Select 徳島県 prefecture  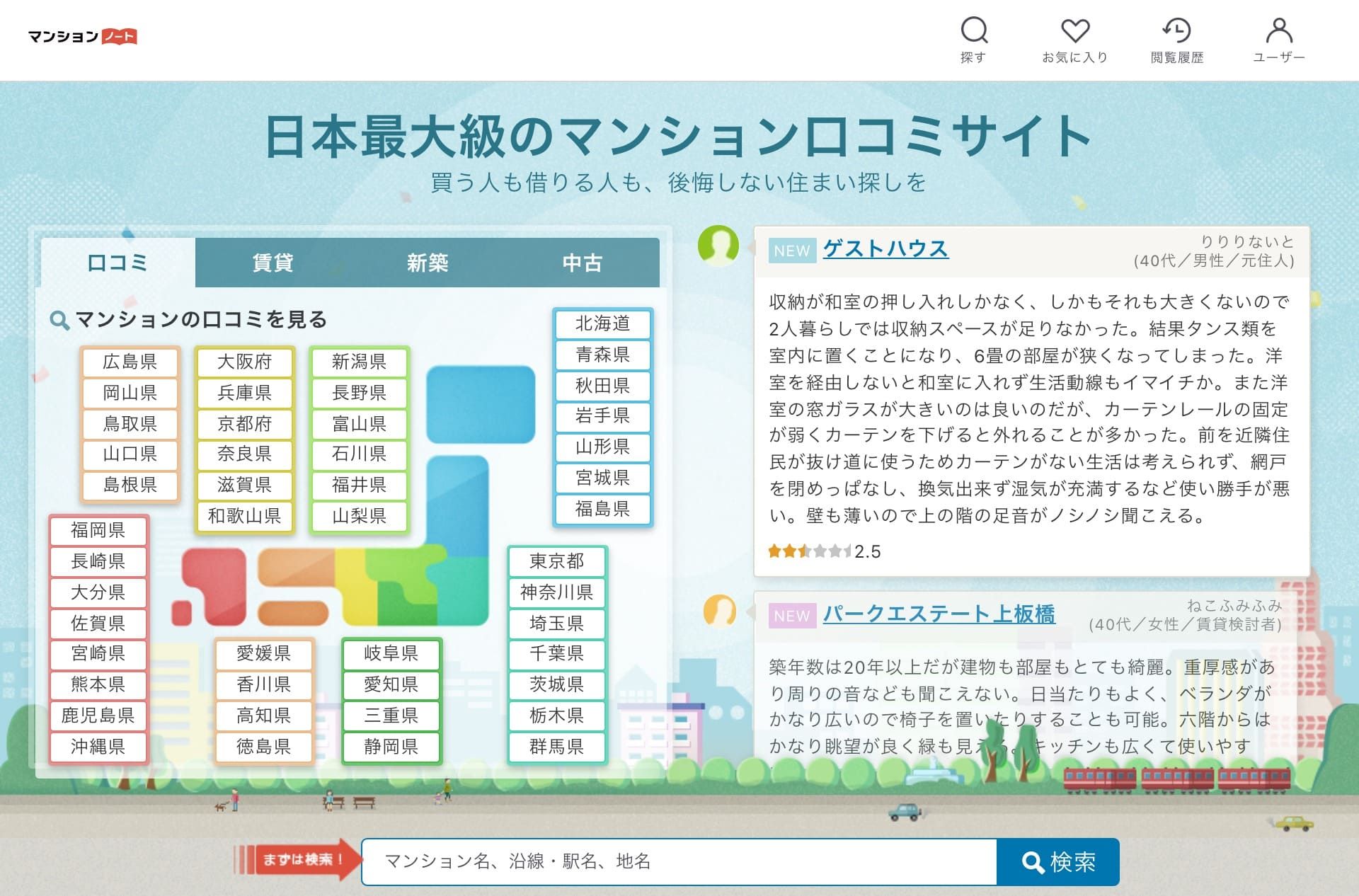pyautogui.click(x=264, y=747)
